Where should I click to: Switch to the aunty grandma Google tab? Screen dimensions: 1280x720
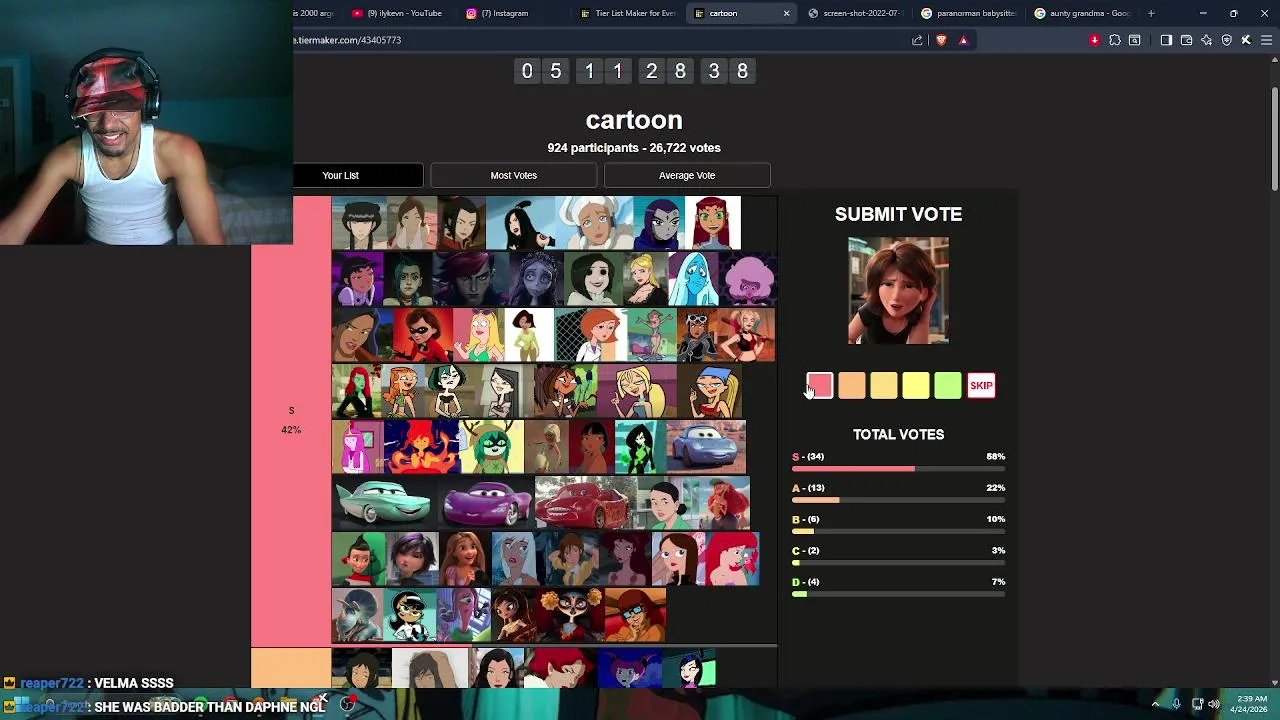(1084, 13)
